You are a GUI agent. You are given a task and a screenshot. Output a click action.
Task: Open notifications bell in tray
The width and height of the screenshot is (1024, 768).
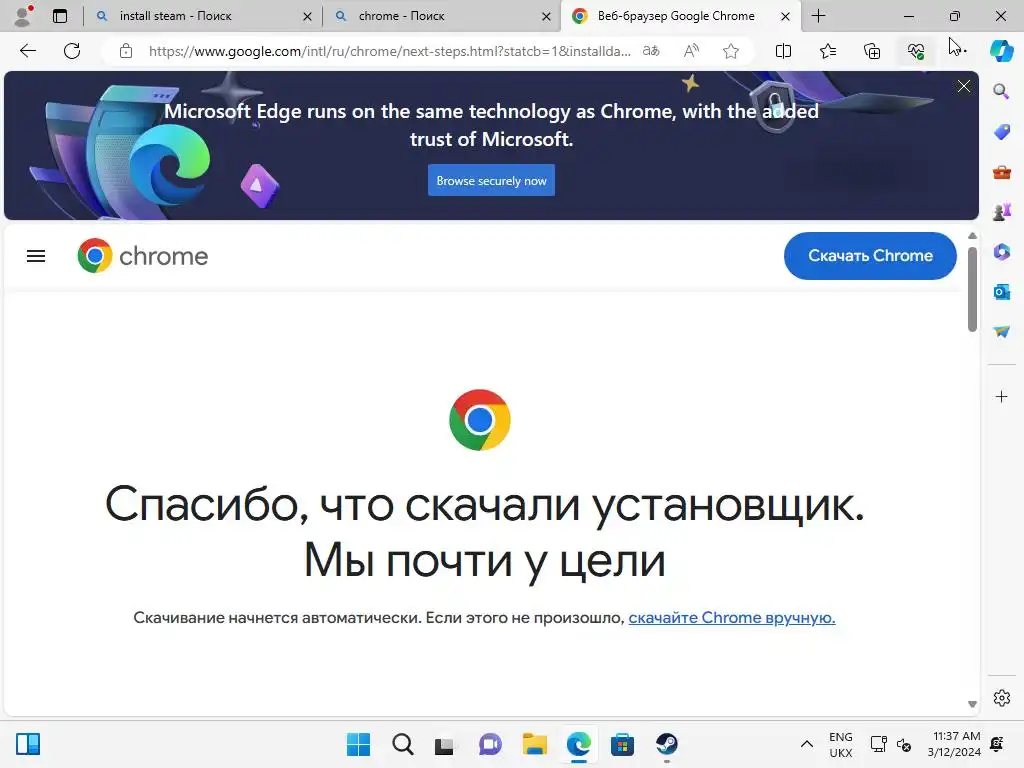[x=997, y=744]
